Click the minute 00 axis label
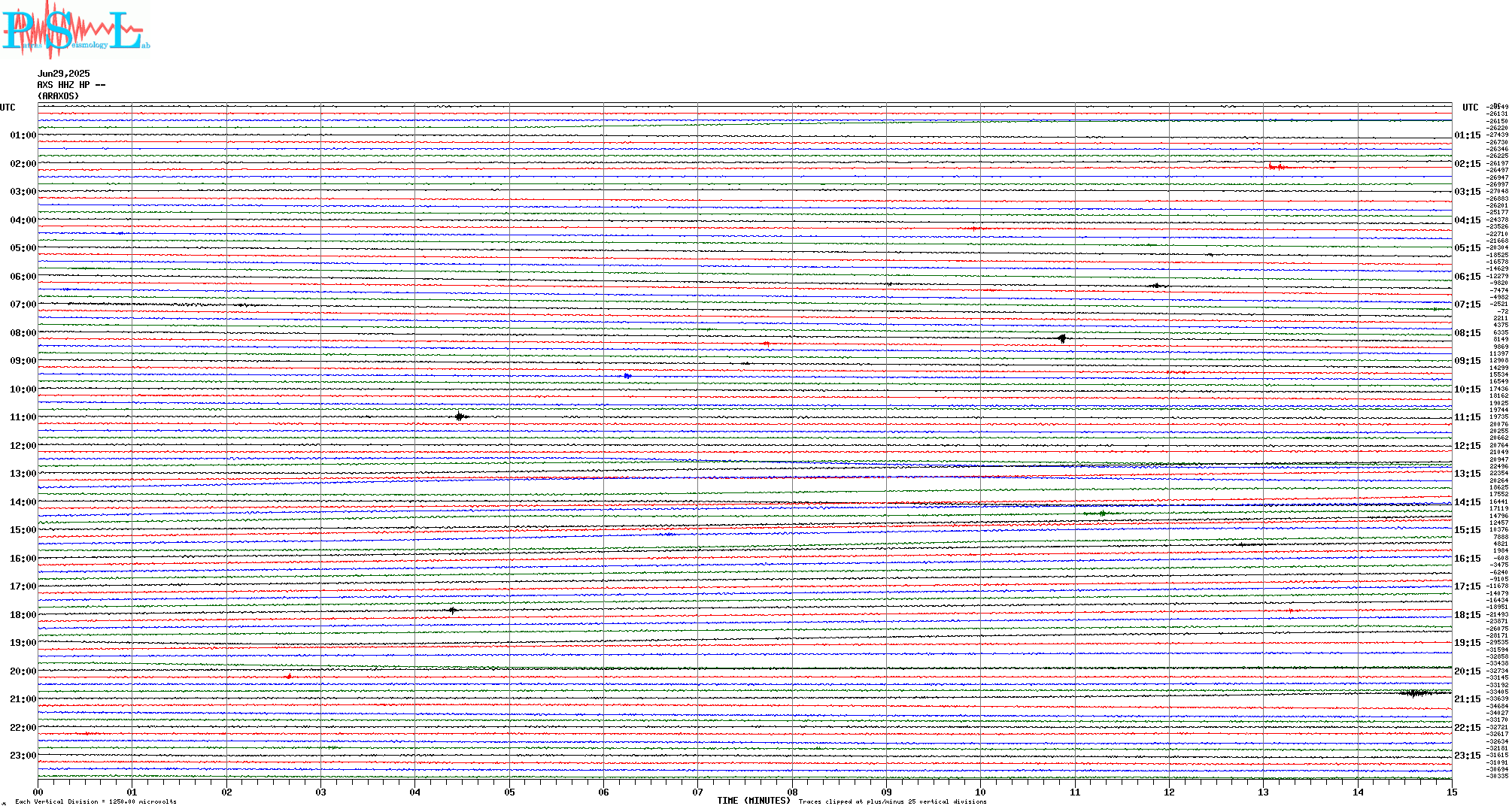This screenshot has height=812, width=1512. [38, 792]
